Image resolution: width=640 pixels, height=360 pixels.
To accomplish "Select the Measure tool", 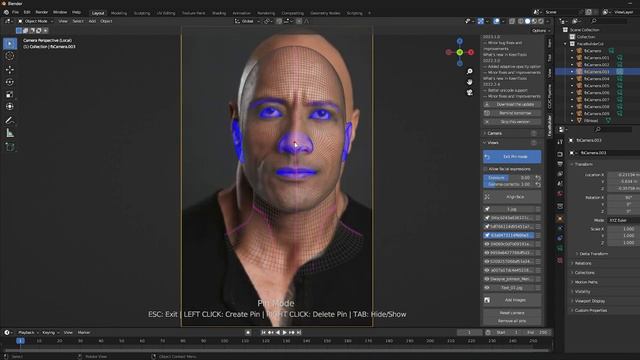I will pyautogui.click(x=10, y=133).
